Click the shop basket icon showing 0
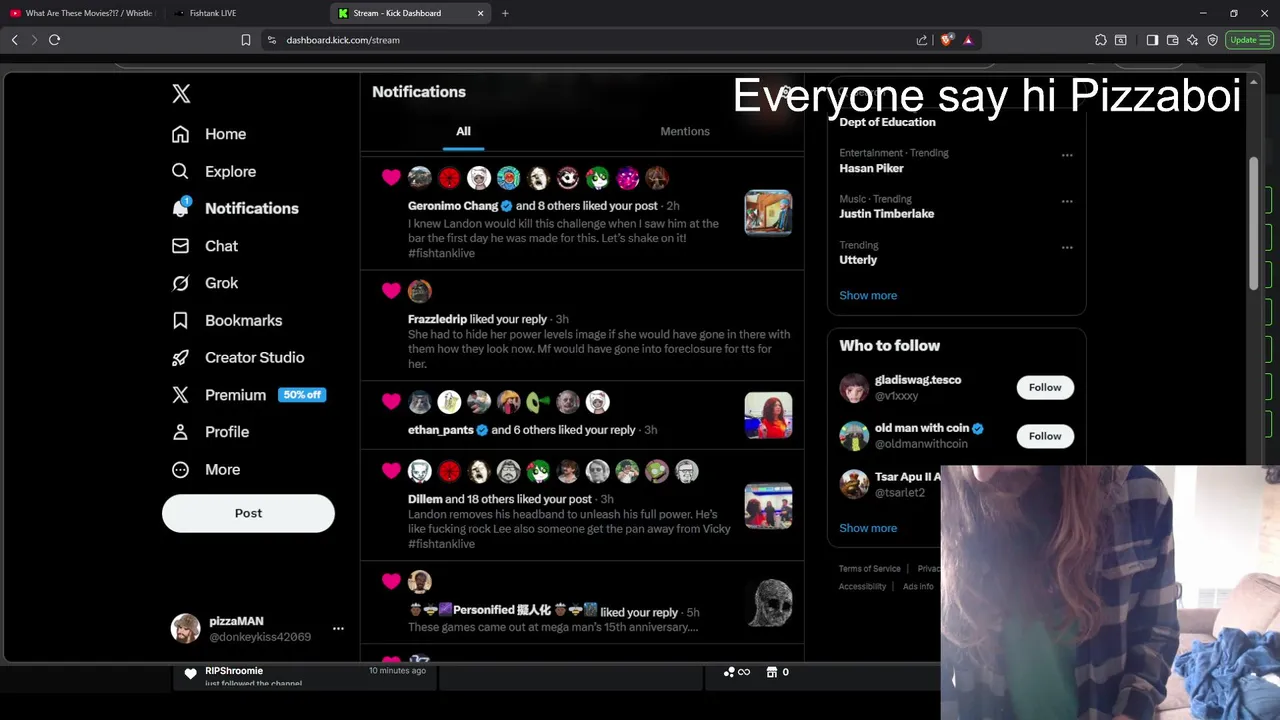The image size is (1280, 720). tap(772, 672)
